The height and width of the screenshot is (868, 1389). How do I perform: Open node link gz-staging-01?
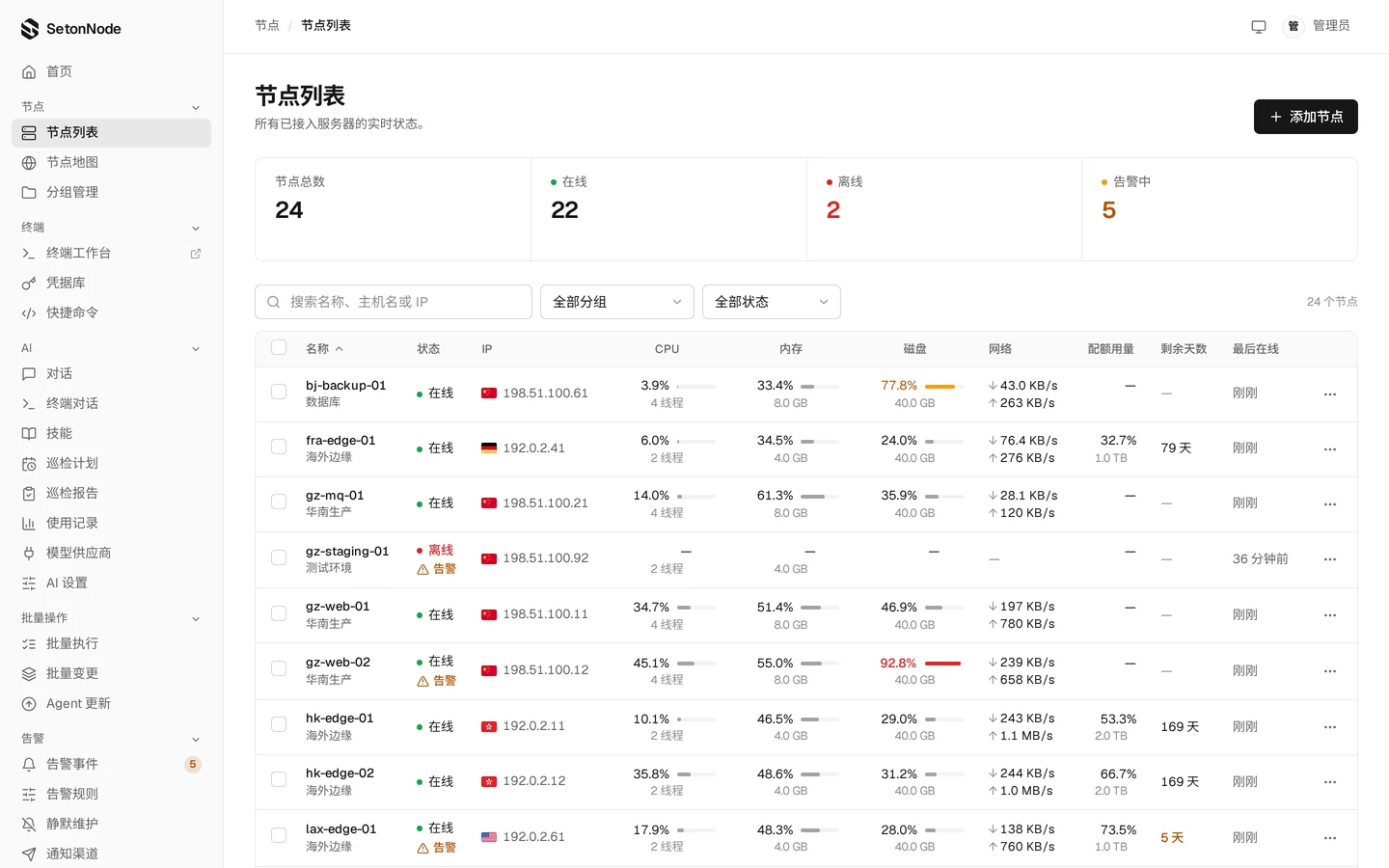(x=347, y=552)
